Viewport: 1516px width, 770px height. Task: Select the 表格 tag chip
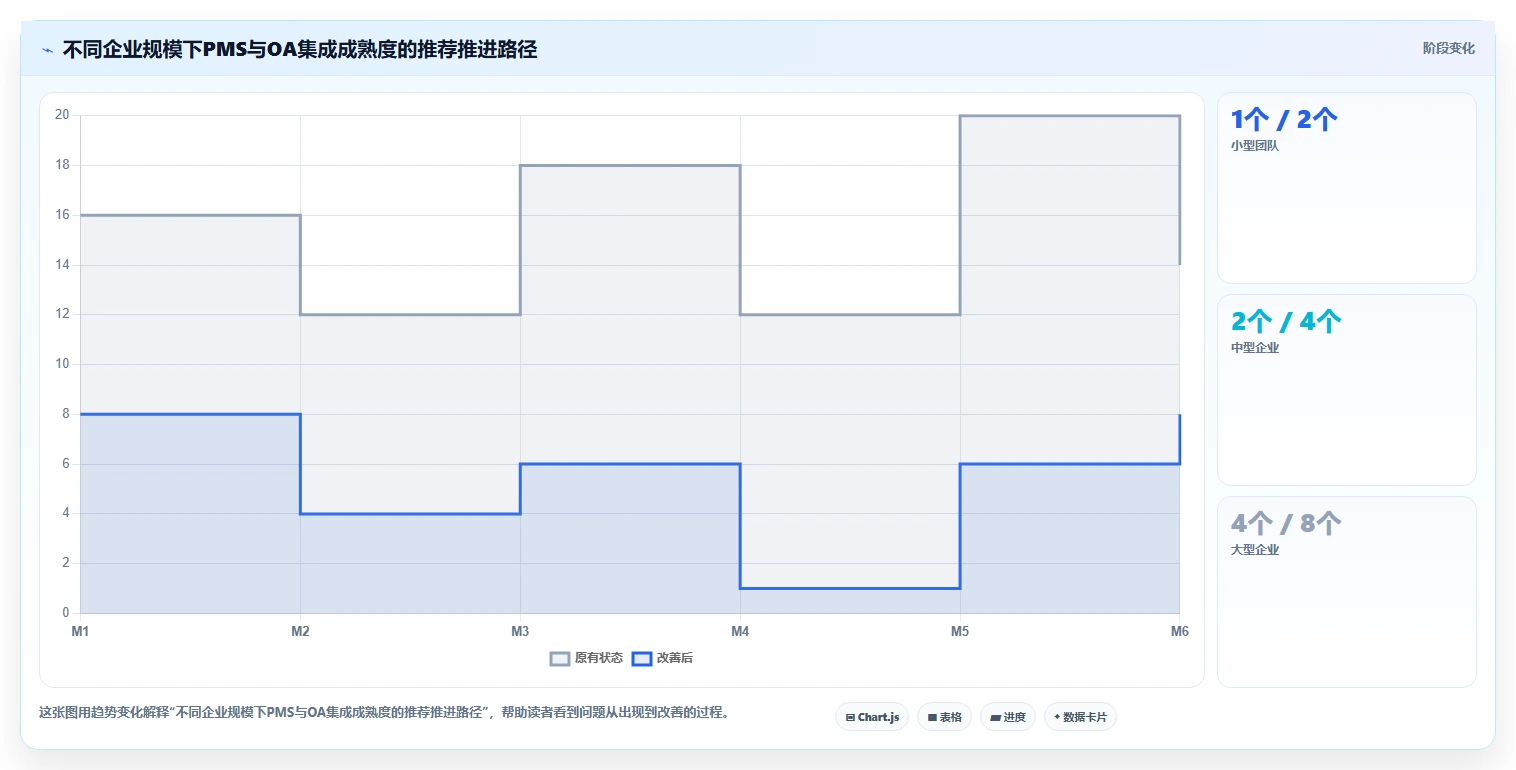[944, 717]
